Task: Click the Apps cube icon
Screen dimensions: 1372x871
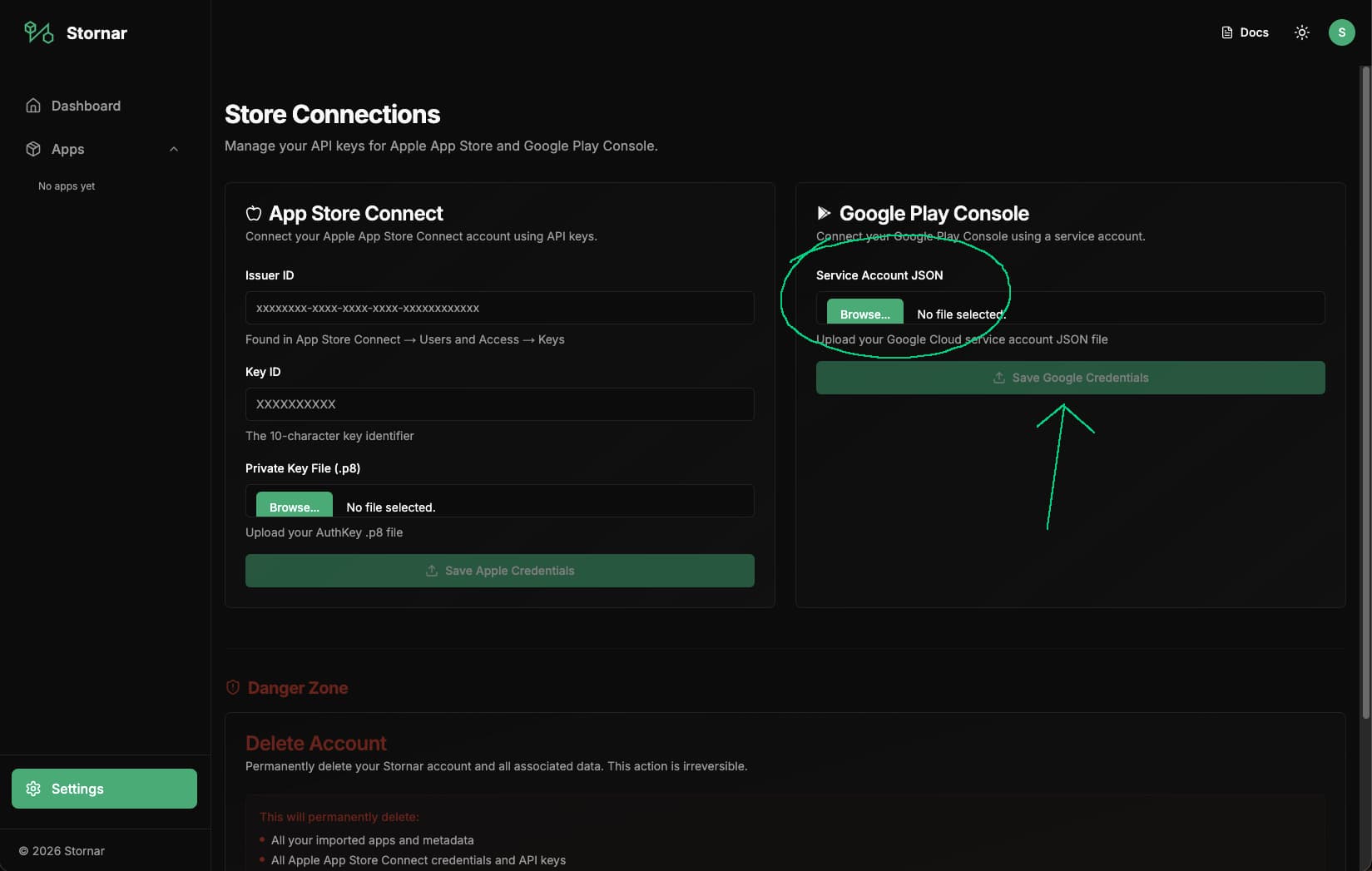Action: tap(33, 149)
